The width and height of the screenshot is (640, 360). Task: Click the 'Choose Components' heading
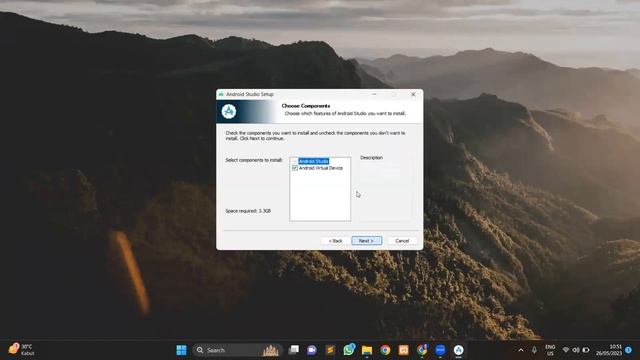click(x=306, y=106)
